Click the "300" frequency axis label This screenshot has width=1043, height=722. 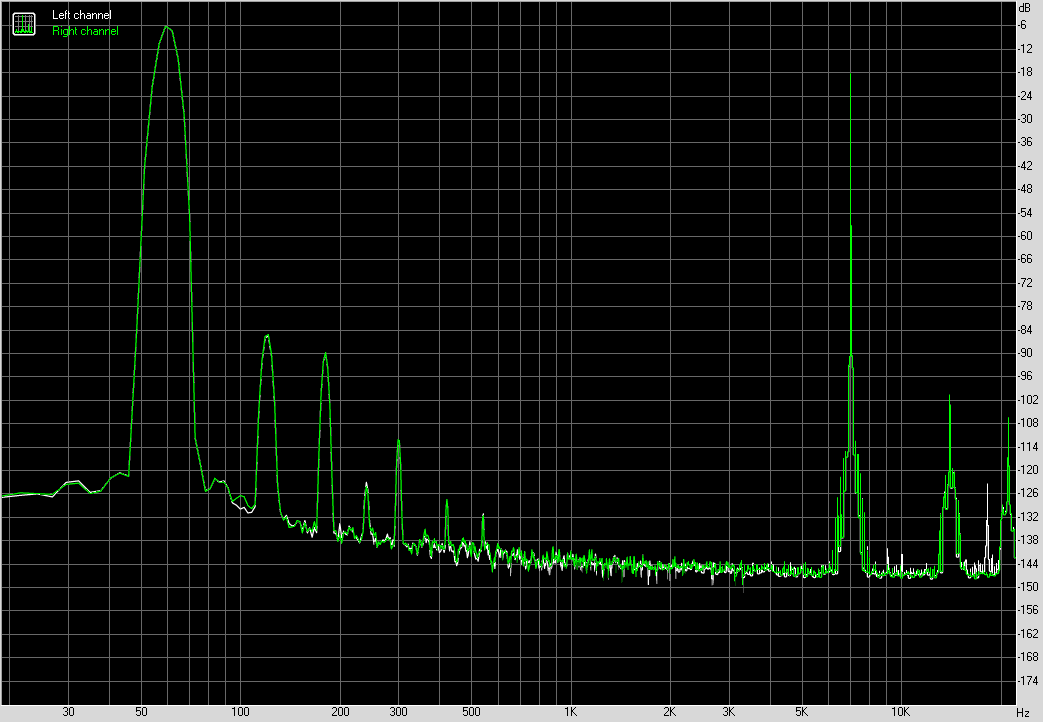[398, 713]
